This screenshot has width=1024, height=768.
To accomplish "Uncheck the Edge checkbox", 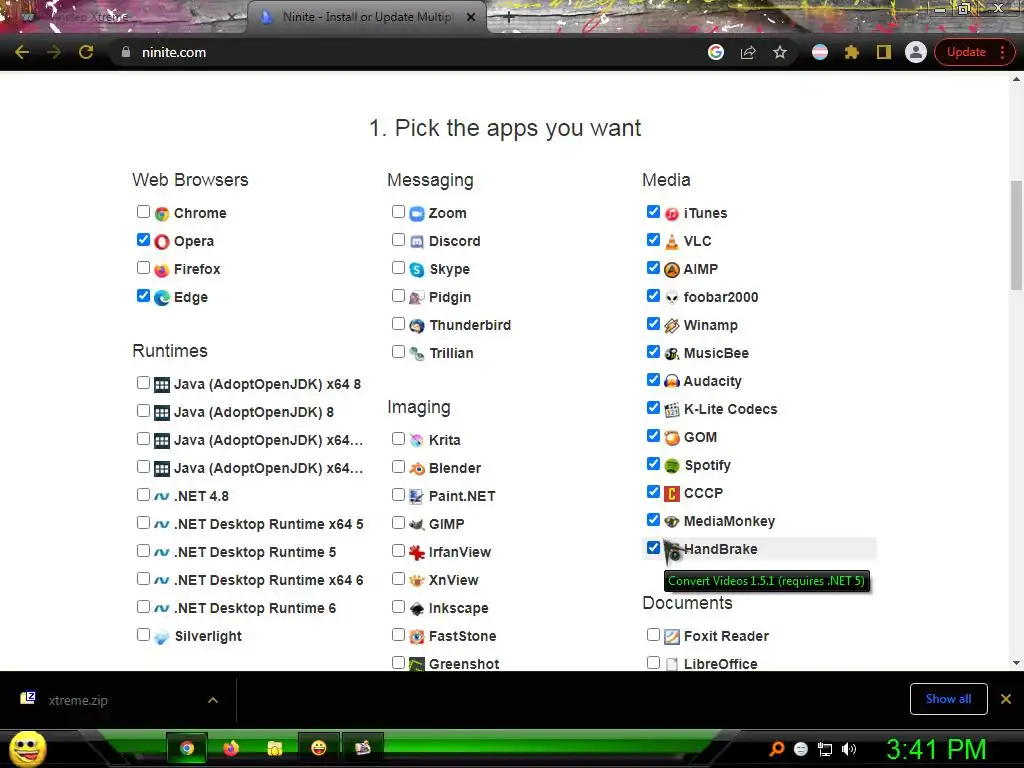I will point(143,296).
